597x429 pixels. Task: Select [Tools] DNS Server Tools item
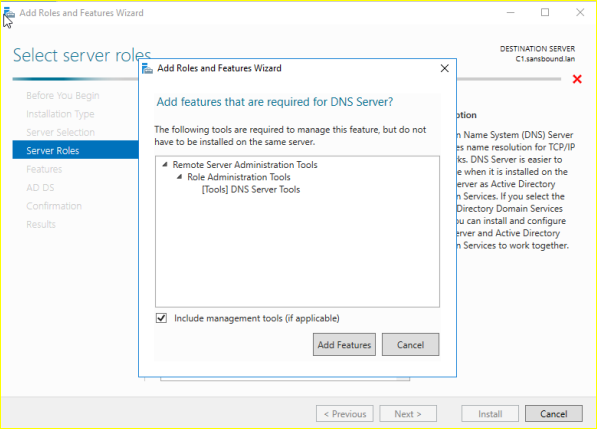(x=251, y=189)
